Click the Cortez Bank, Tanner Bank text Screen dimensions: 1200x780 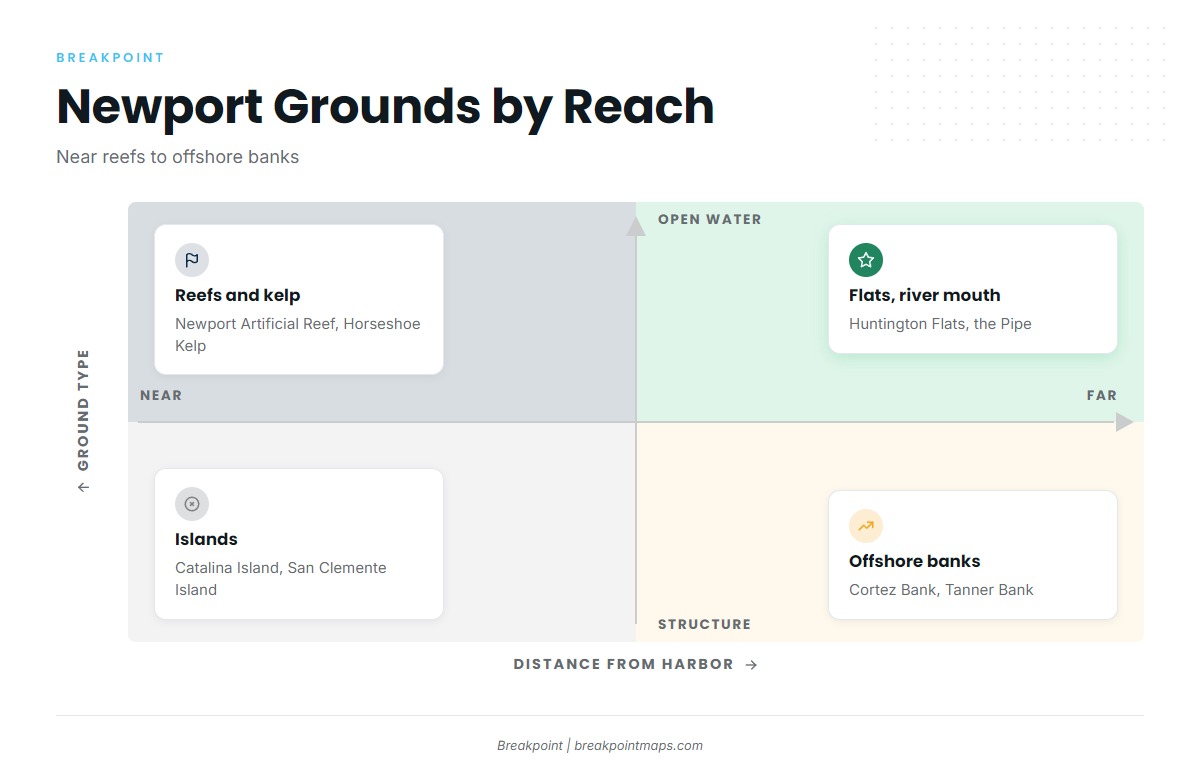(941, 590)
